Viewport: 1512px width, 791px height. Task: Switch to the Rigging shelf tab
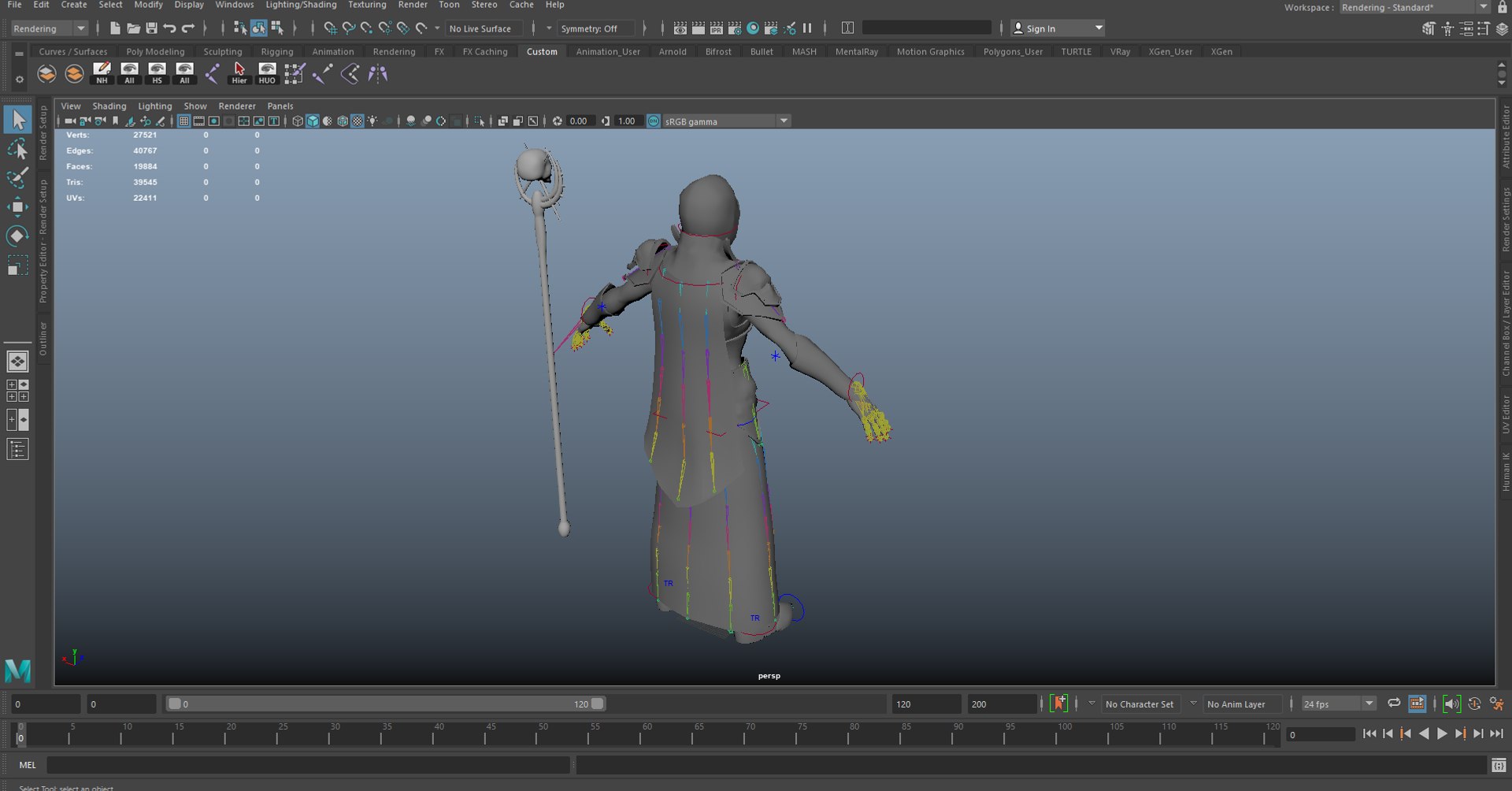tap(276, 51)
